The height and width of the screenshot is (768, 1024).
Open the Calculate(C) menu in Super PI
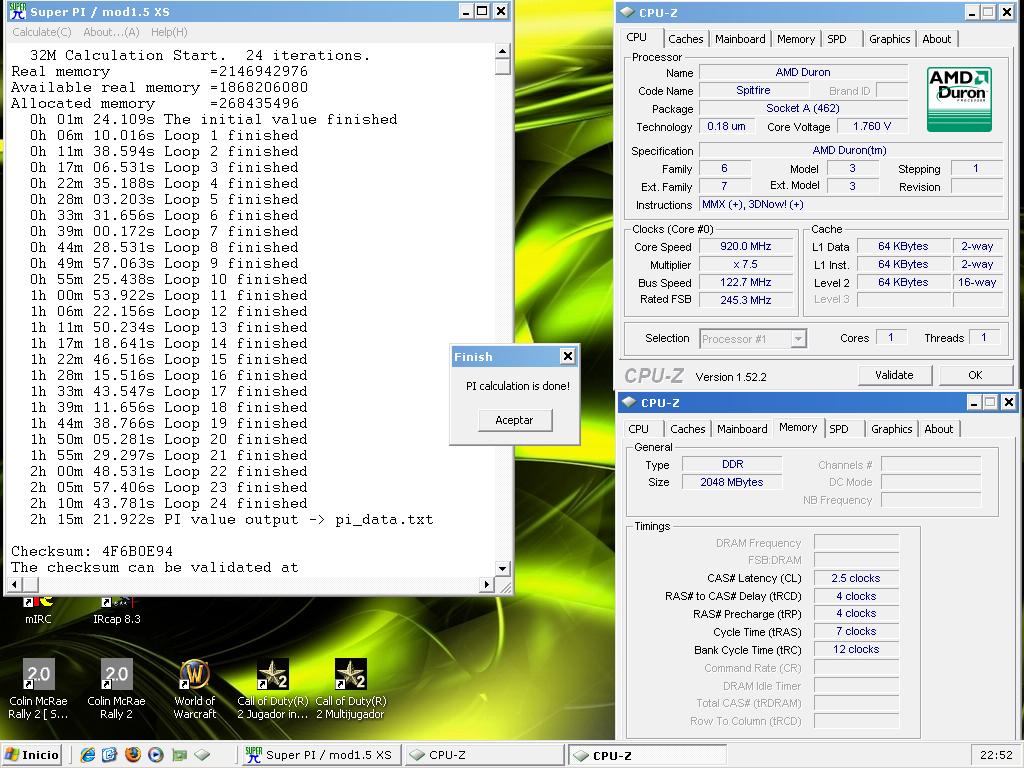pyautogui.click(x=42, y=32)
